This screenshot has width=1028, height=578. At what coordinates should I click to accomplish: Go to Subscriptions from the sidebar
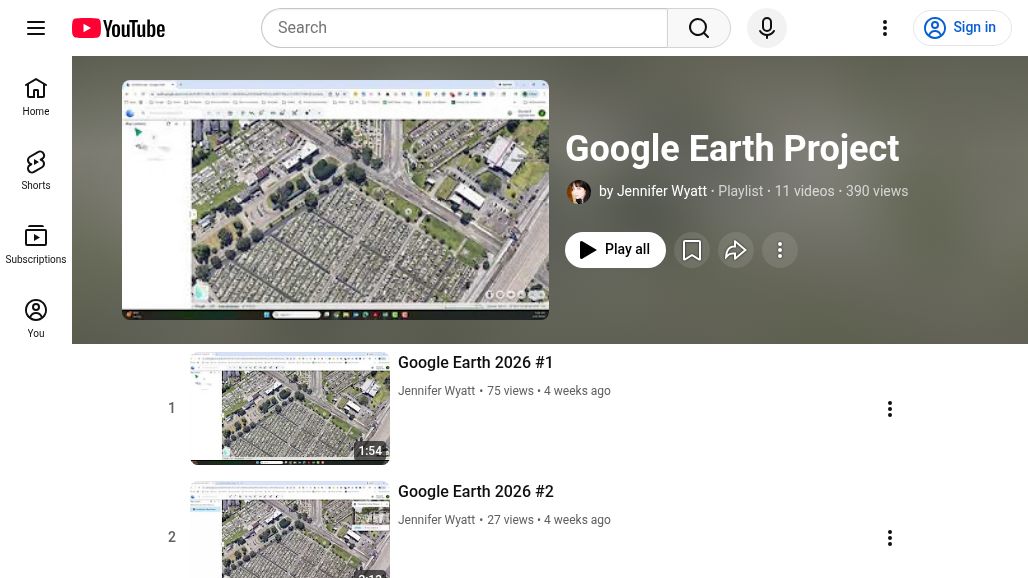pos(36,244)
